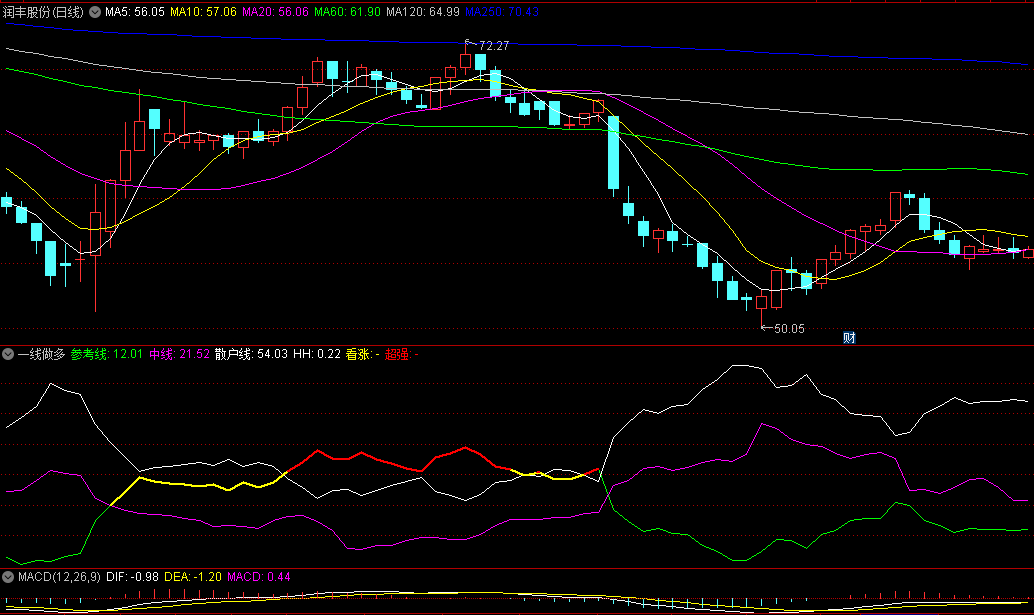Click the 参考线: 12.01 value

point(107,354)
